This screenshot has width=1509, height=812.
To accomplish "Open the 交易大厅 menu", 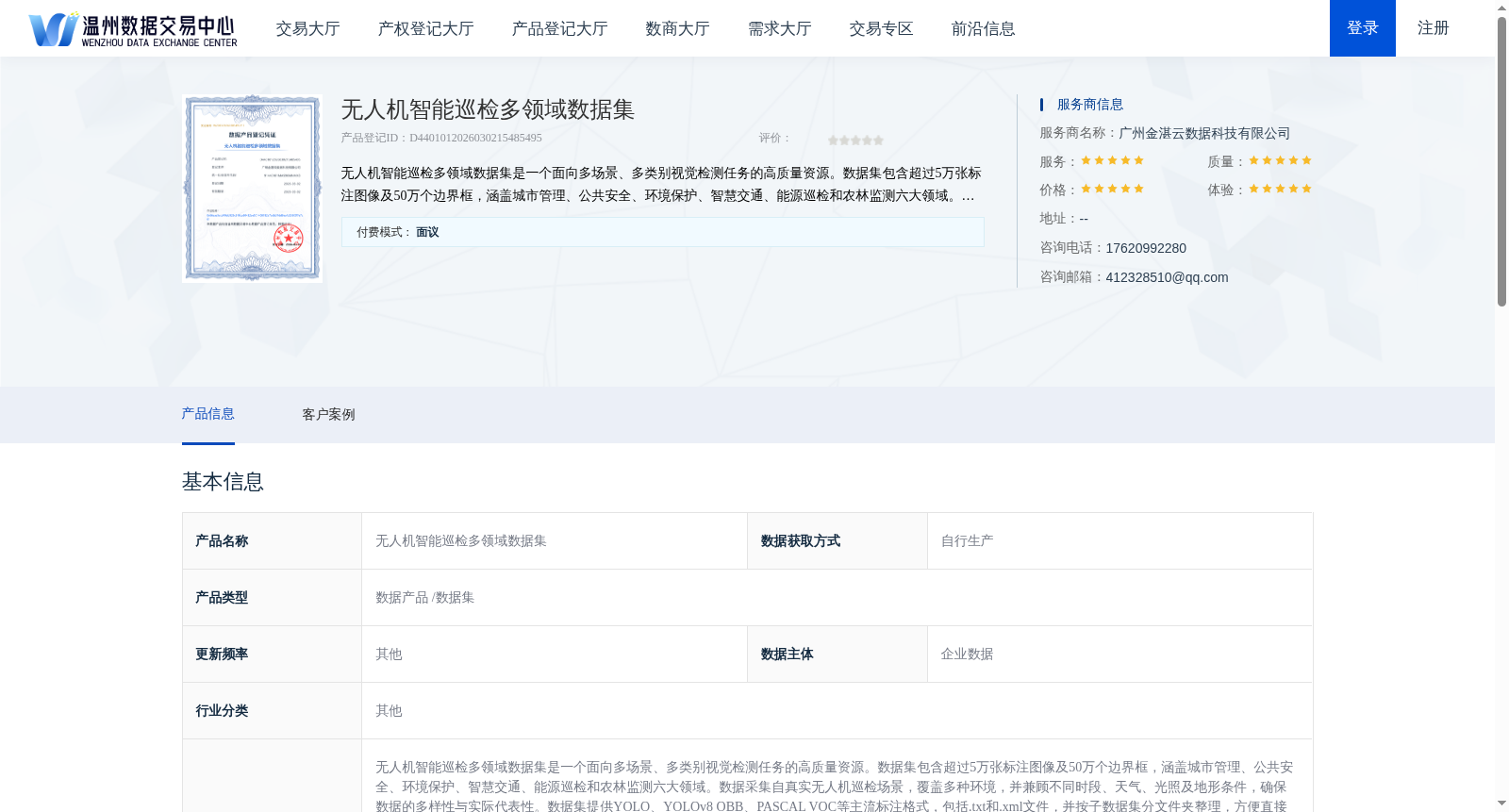I will pyautogui.click(x=307, y=28).
